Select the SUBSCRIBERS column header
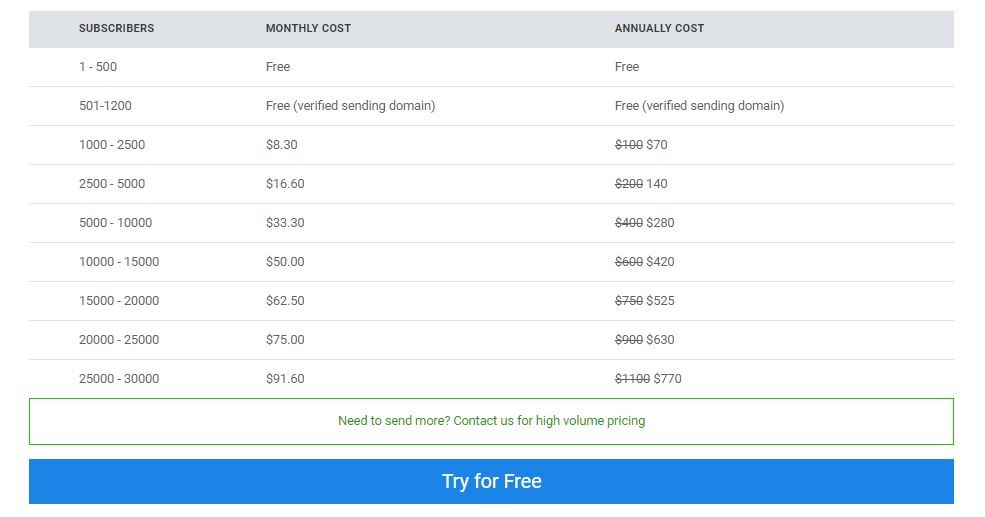The height and width of the screenshot is (517, 985). tap(116, 28)
